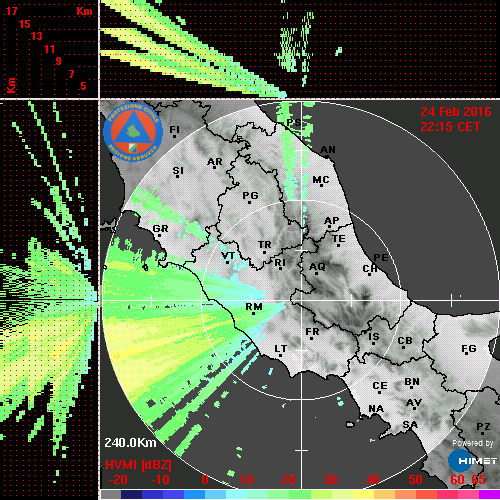
Task: Click the 22:15 CET timestamp
Action: 450,127
